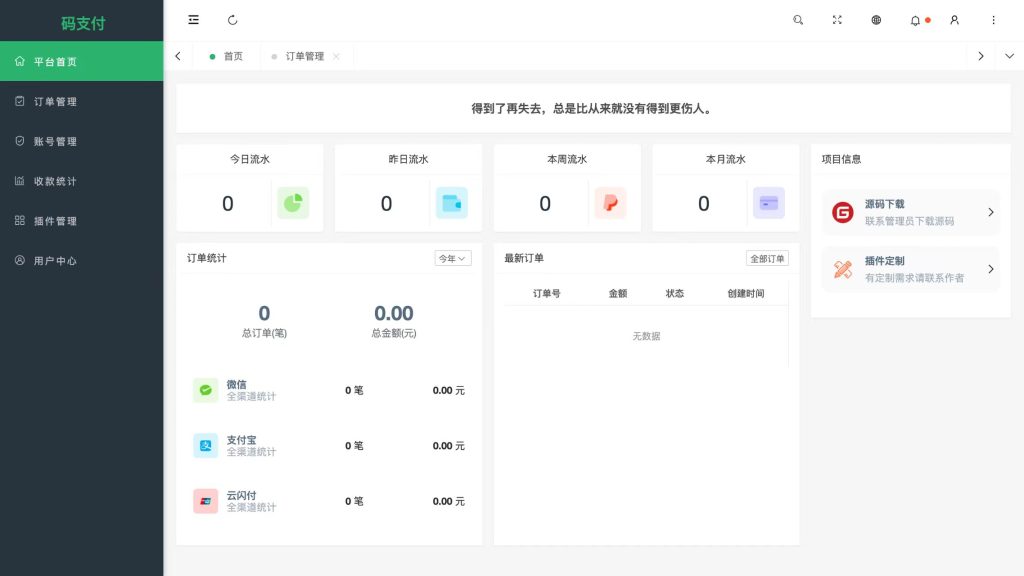This screenshot has width=1024, height=576.
Task: Select 订单管理 in the sidebar
Action: coord(55,101)
